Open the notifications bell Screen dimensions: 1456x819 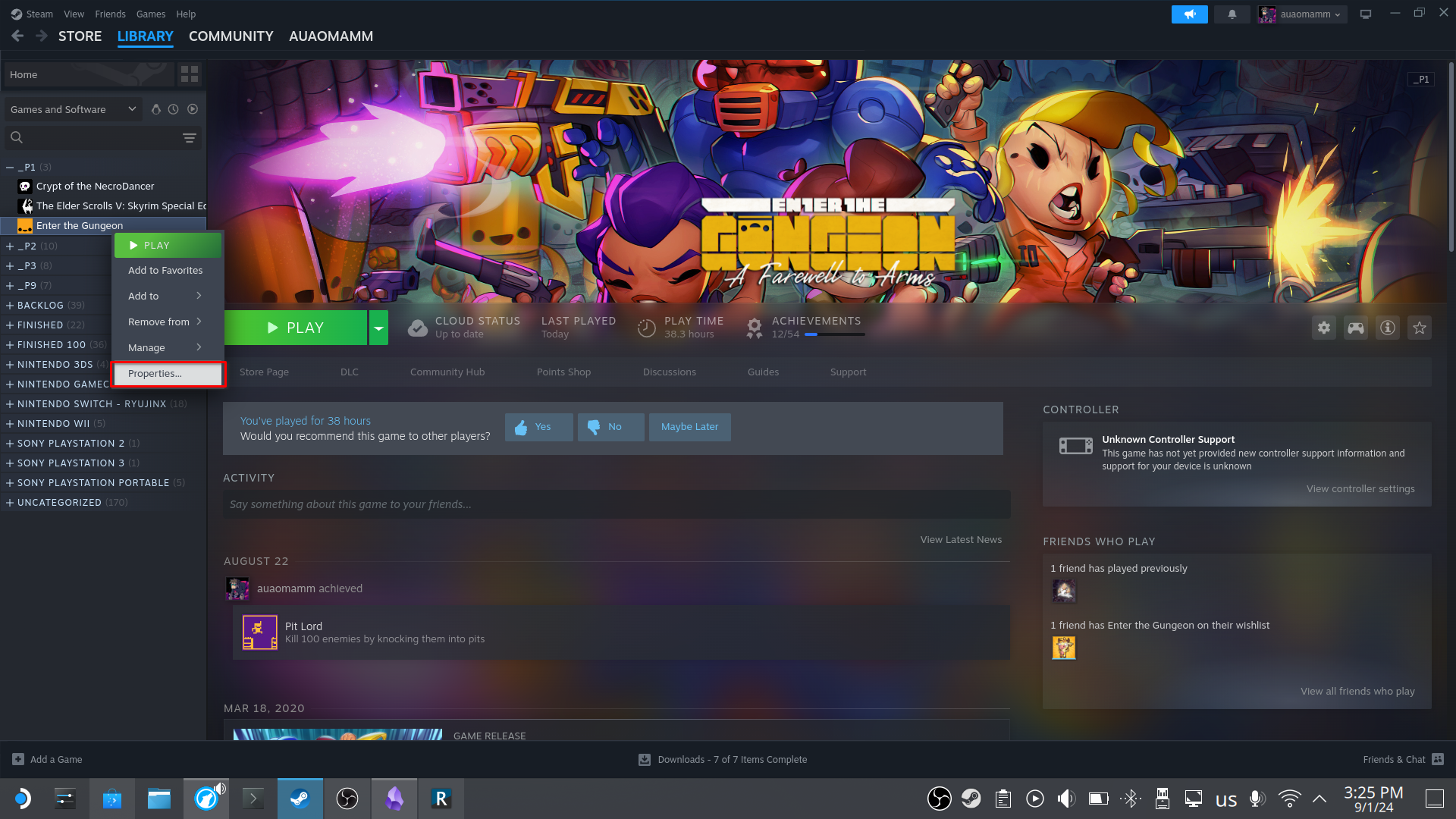pyautogui.click(x=1232, y=14)
